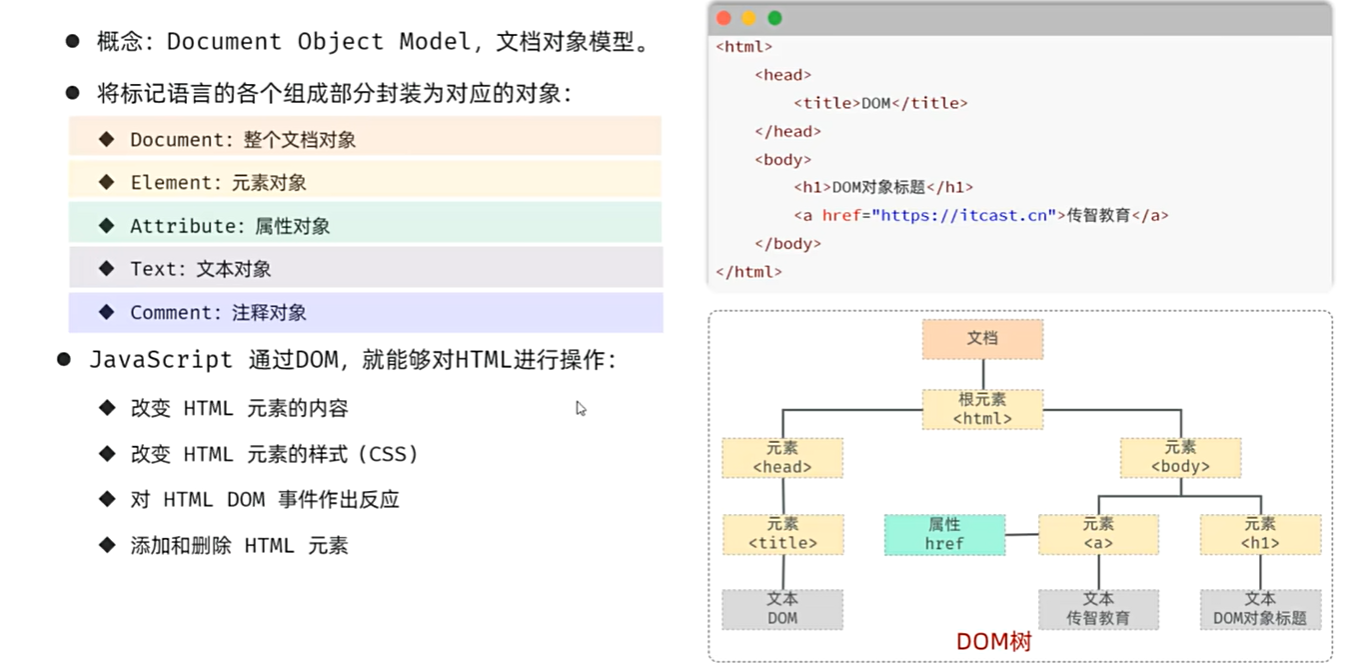The height and width of the screenshot is (665, 1349).
Task: Select the 'Comment: 注释对象' row
Action: pyautogui.click(x=365, y=312)
